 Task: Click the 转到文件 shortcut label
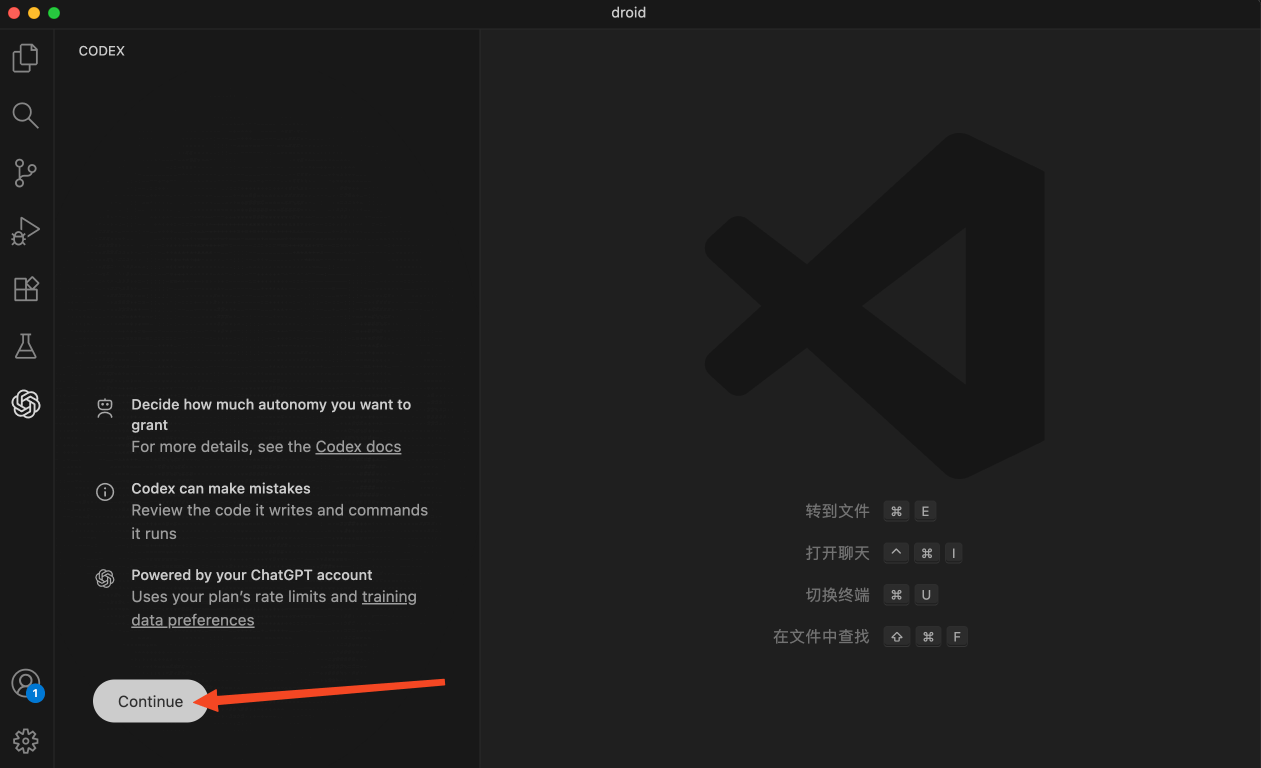point(838,511)
